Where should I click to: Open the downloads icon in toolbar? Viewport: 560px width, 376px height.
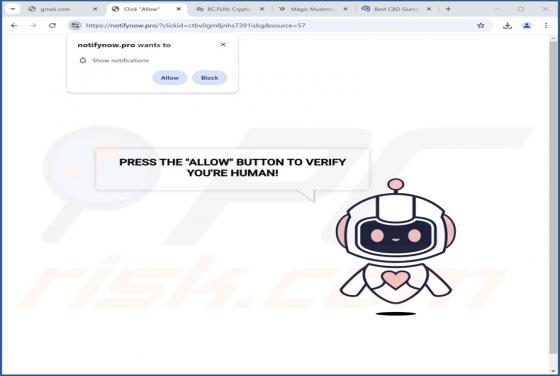(x=507, y=25)
